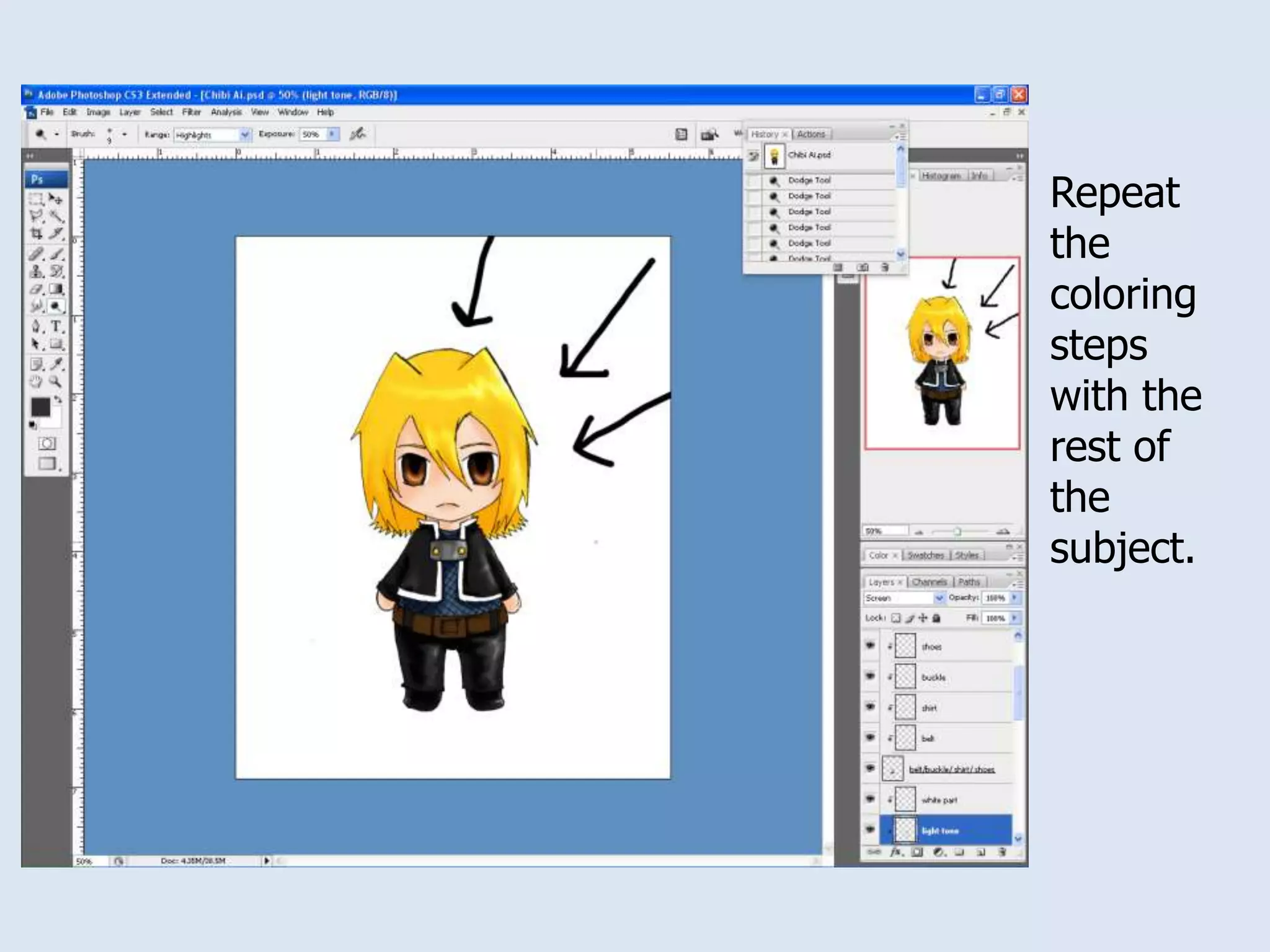Open the Exposure slider arrow
This screenshot has height=952, width=1270.
pos(333,134)
